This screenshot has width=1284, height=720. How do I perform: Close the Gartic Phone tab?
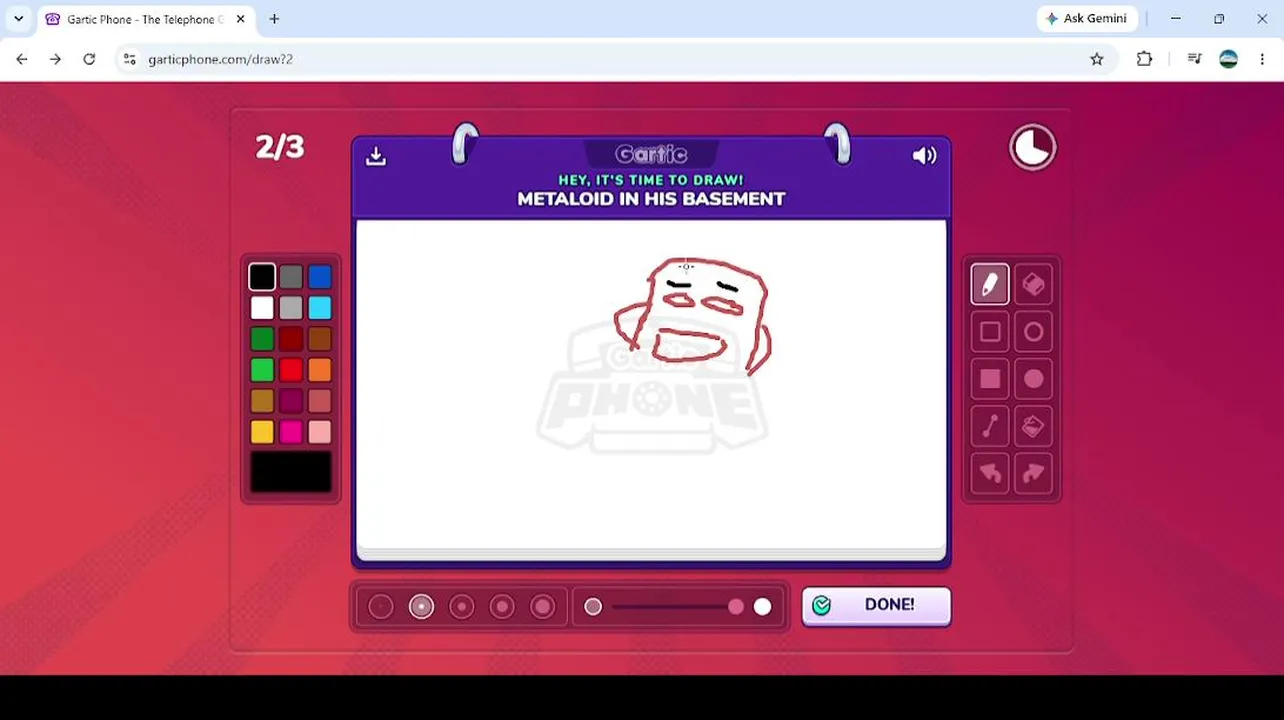pyautogui.click(x=240, y=19)
